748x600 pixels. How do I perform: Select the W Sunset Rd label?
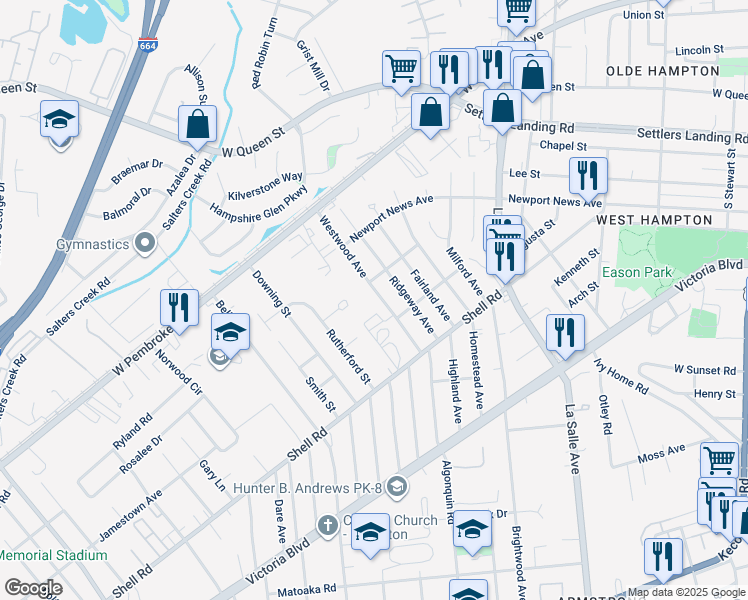click(705, 370)
